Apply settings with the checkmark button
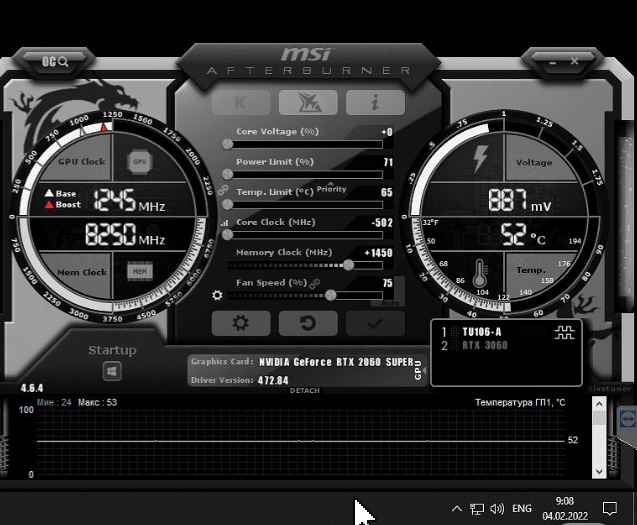 (x=375, y=323)
